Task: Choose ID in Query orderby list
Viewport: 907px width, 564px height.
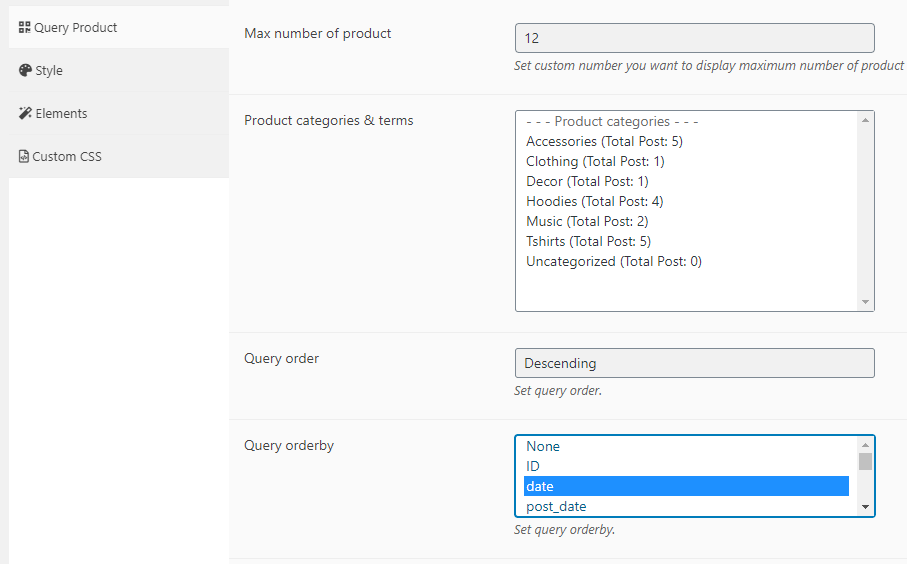Action: coord(686,466)
